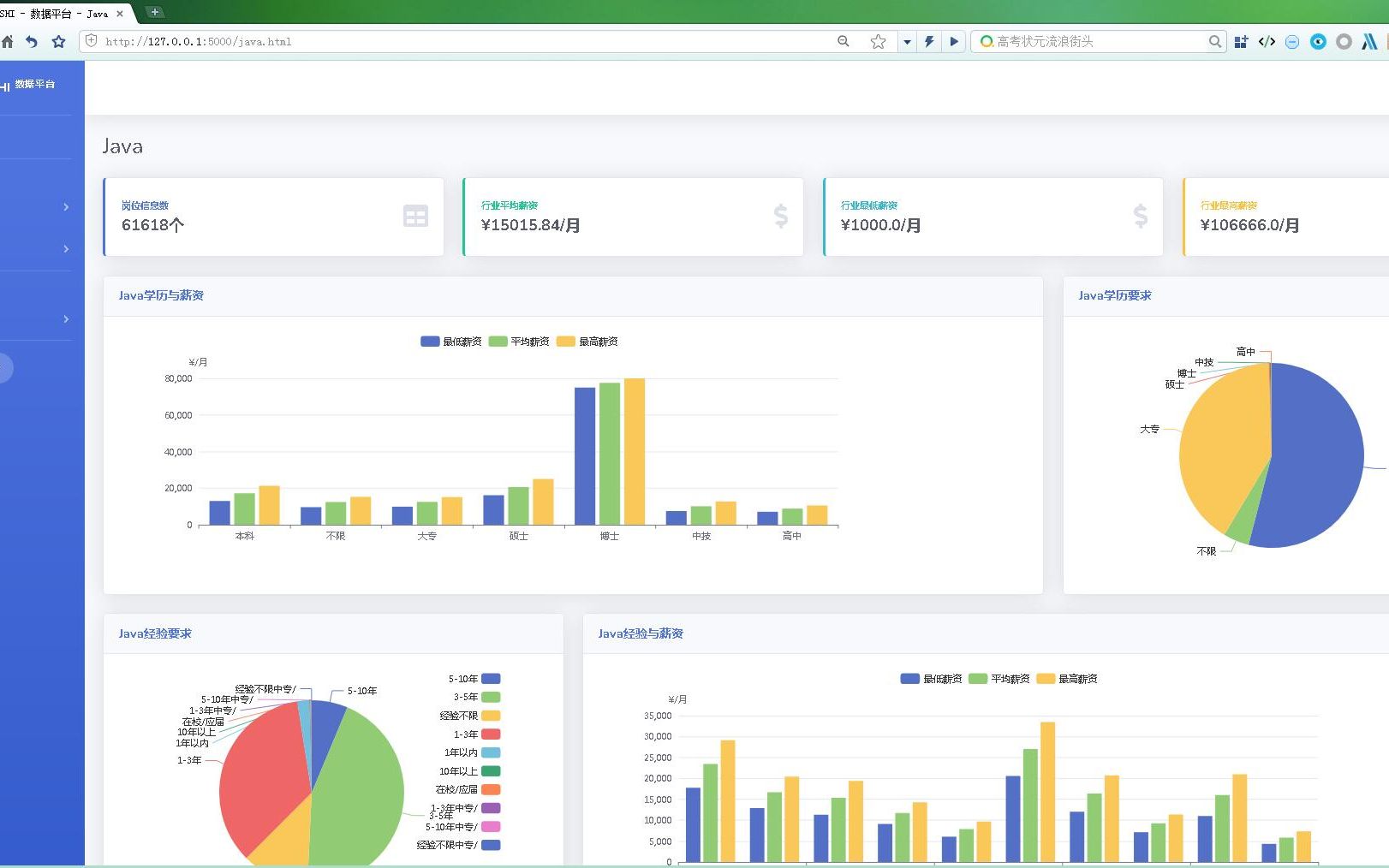Expand the first sidebar chevron menu
Viewport: 1389px width, 868px height.
tap(66, 207)
